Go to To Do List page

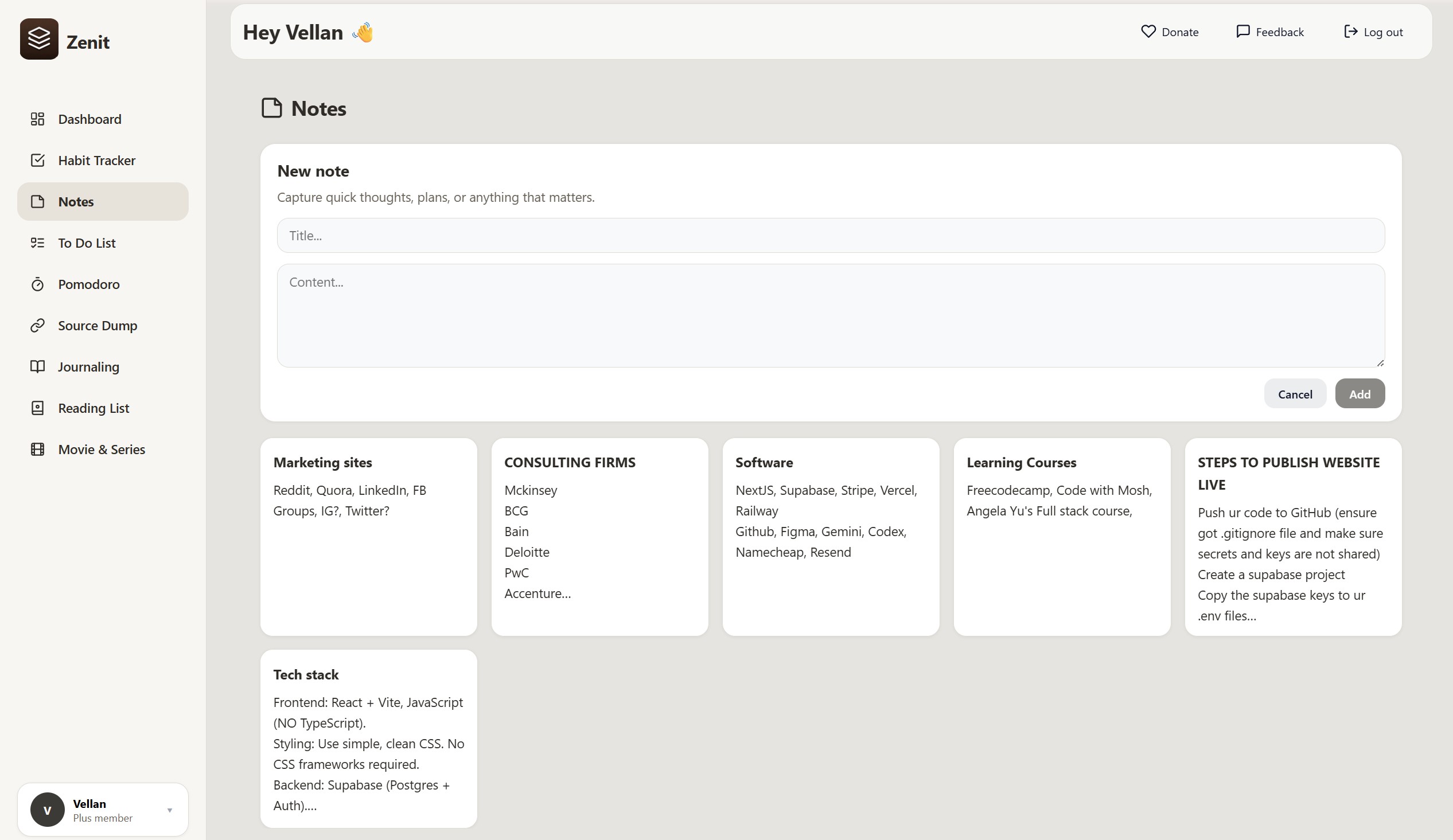[87, 243]
